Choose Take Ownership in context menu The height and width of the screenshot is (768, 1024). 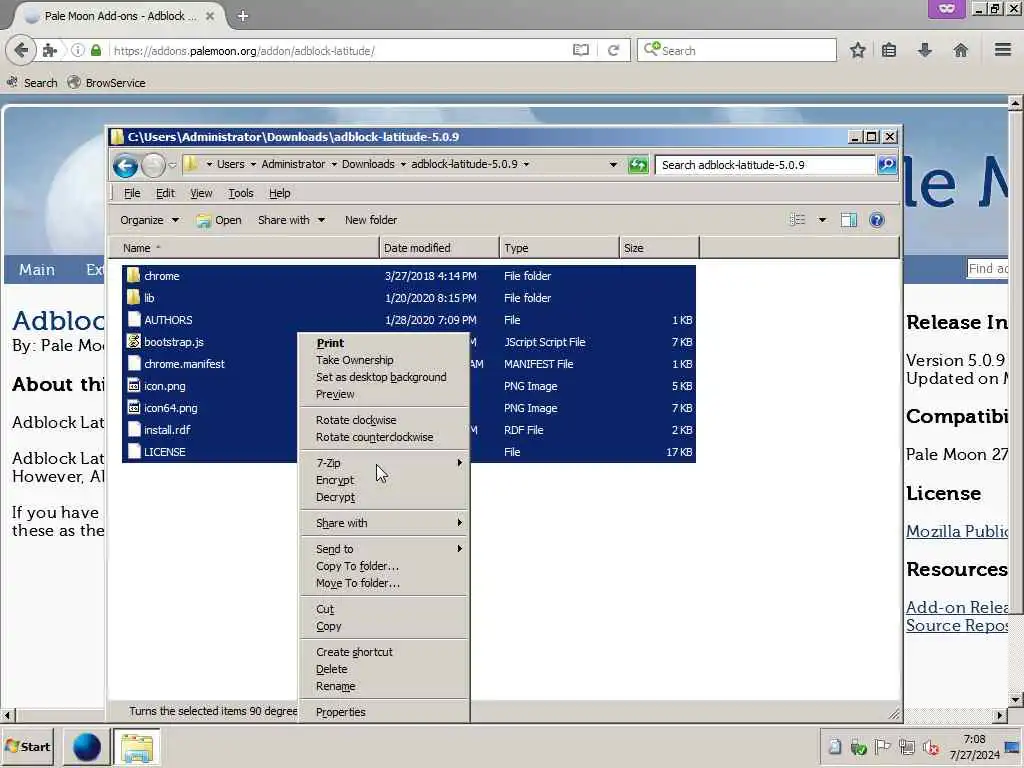384,360
